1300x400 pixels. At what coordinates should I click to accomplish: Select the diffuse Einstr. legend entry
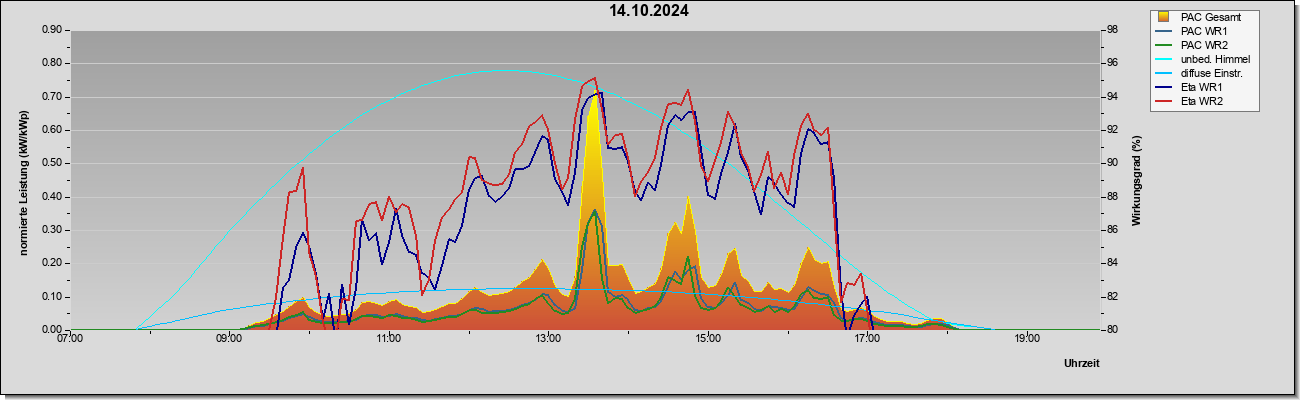1201,74
